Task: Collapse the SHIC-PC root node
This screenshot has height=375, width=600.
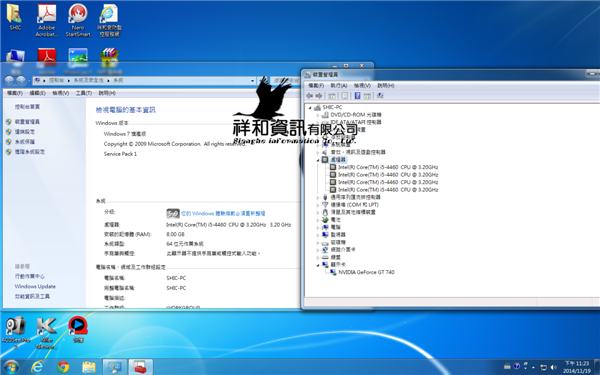Action: [x=310, y=108]
